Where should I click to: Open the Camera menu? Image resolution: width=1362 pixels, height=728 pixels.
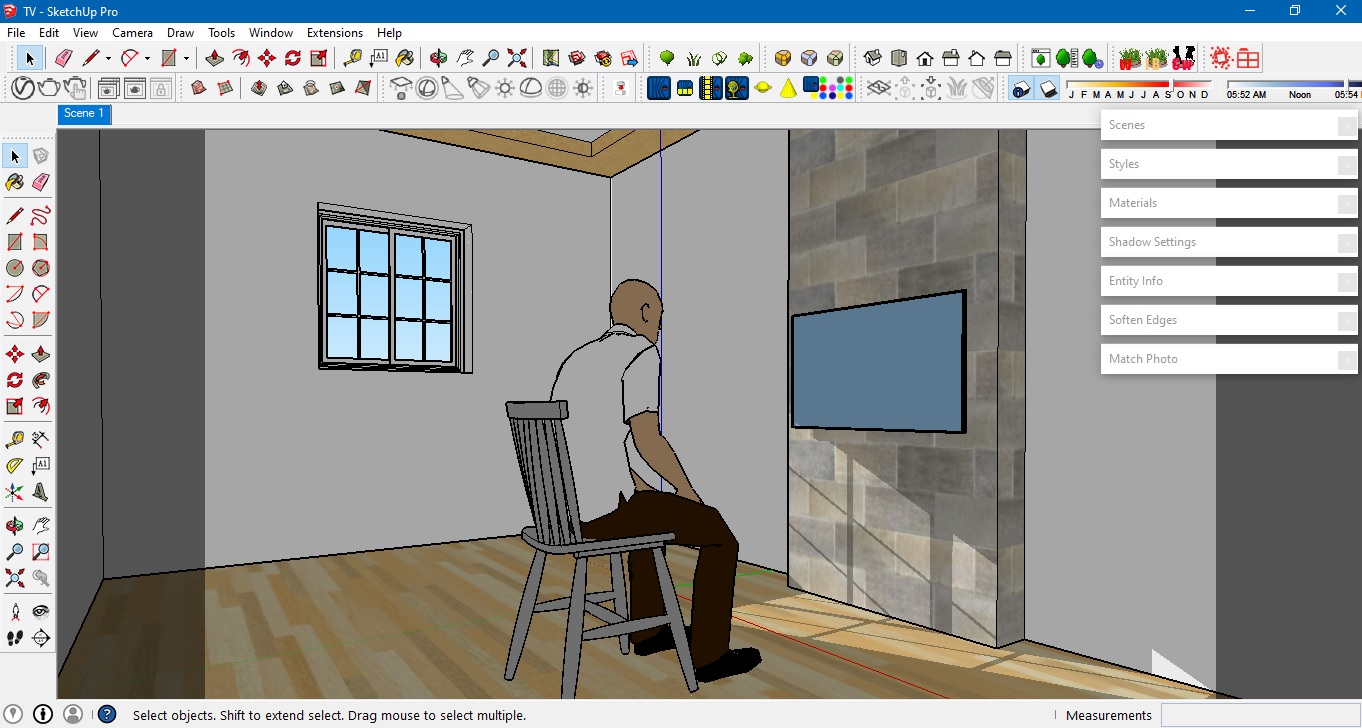(x=133, y=32)
